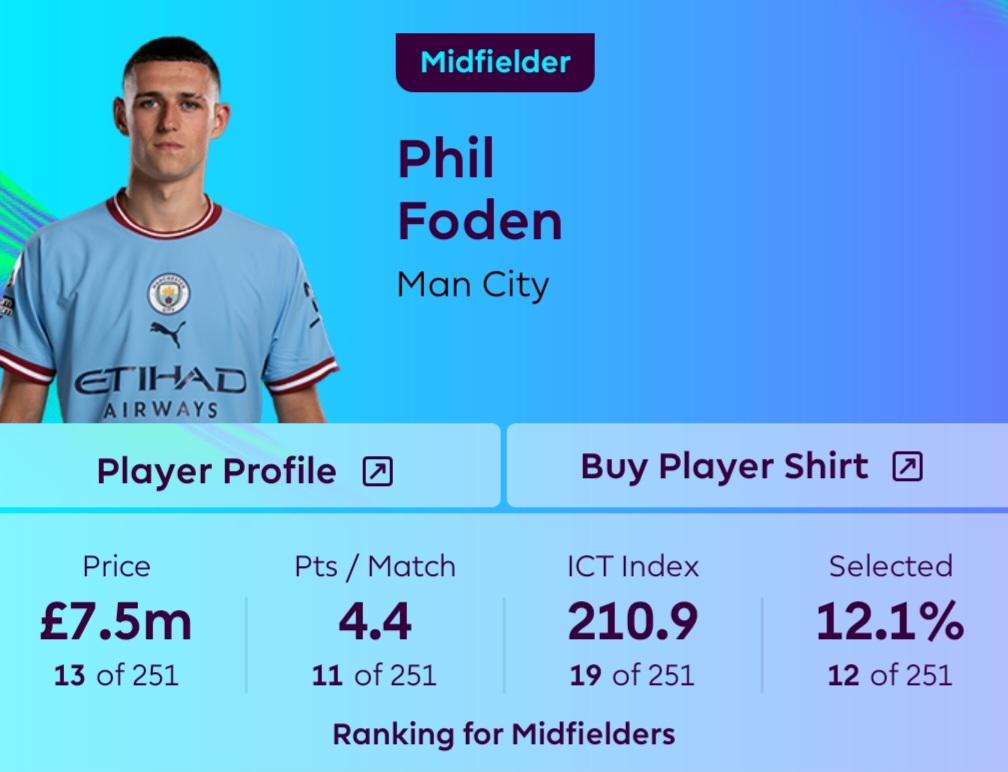
Task: Click the Puma logo on the shirt
Action: (168, 333)
